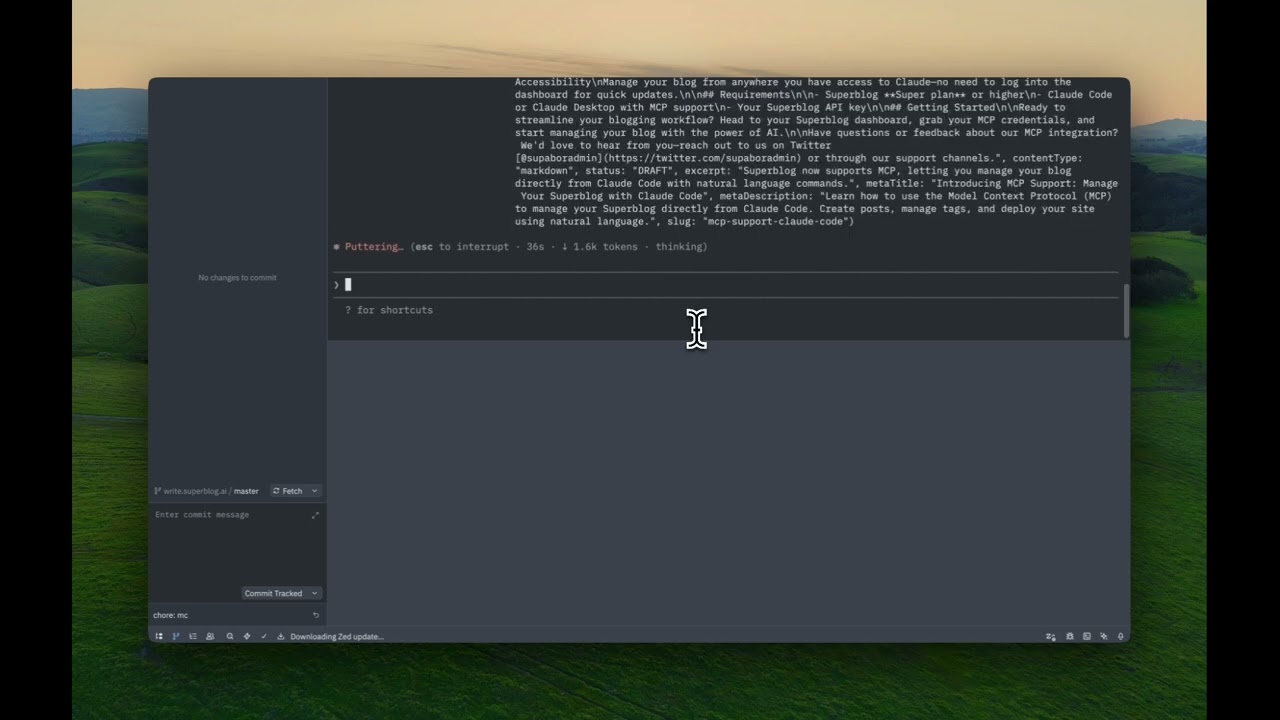The image size is (1280, 720).
Task: Expand the commit message editor
Action: tap(315, 515)
